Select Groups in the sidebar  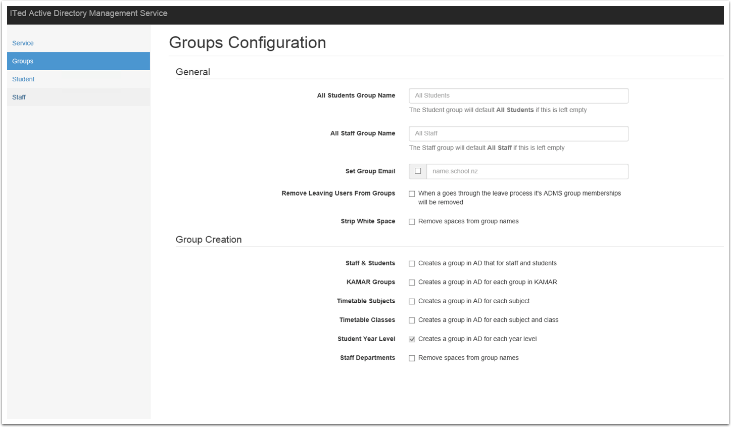(22, 61)
